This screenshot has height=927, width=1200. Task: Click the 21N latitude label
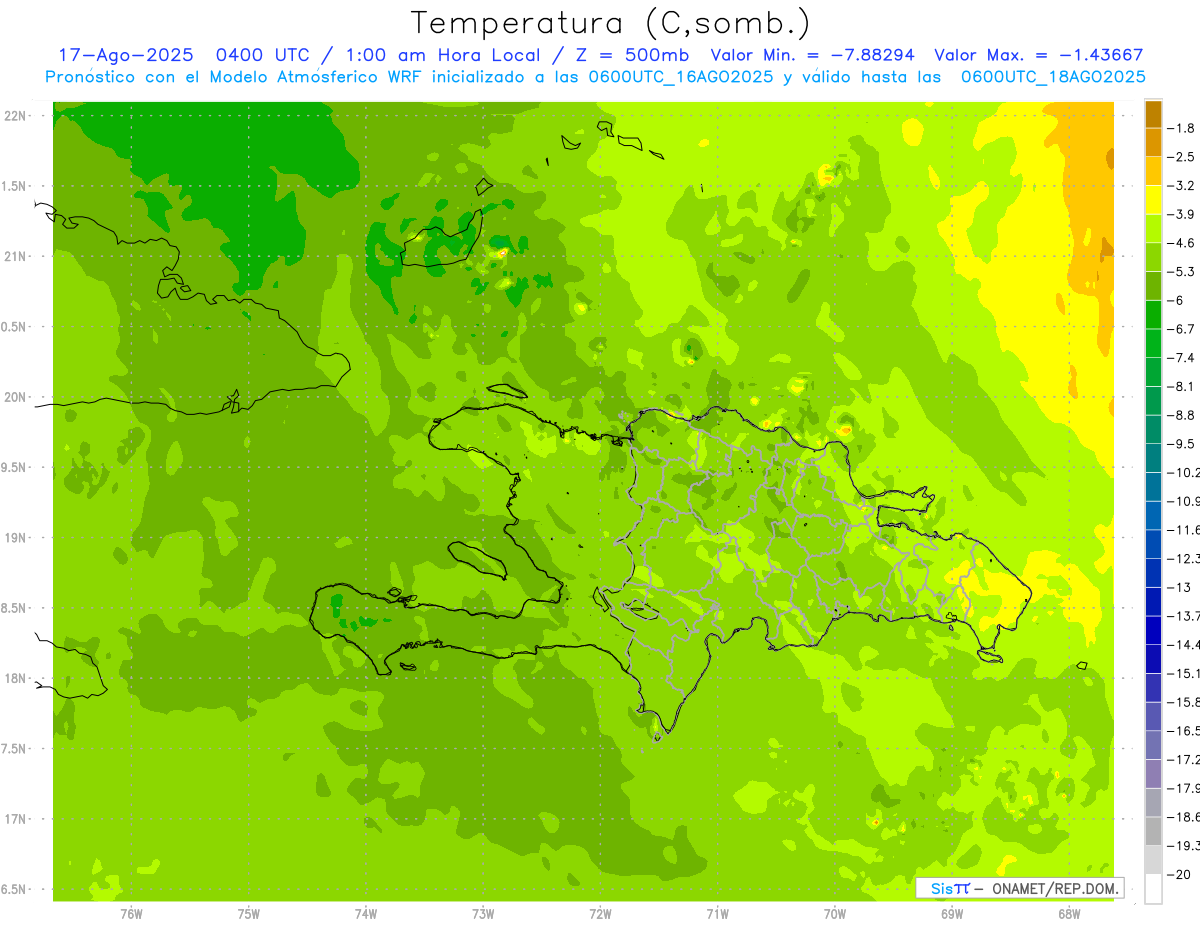[15, 257]
